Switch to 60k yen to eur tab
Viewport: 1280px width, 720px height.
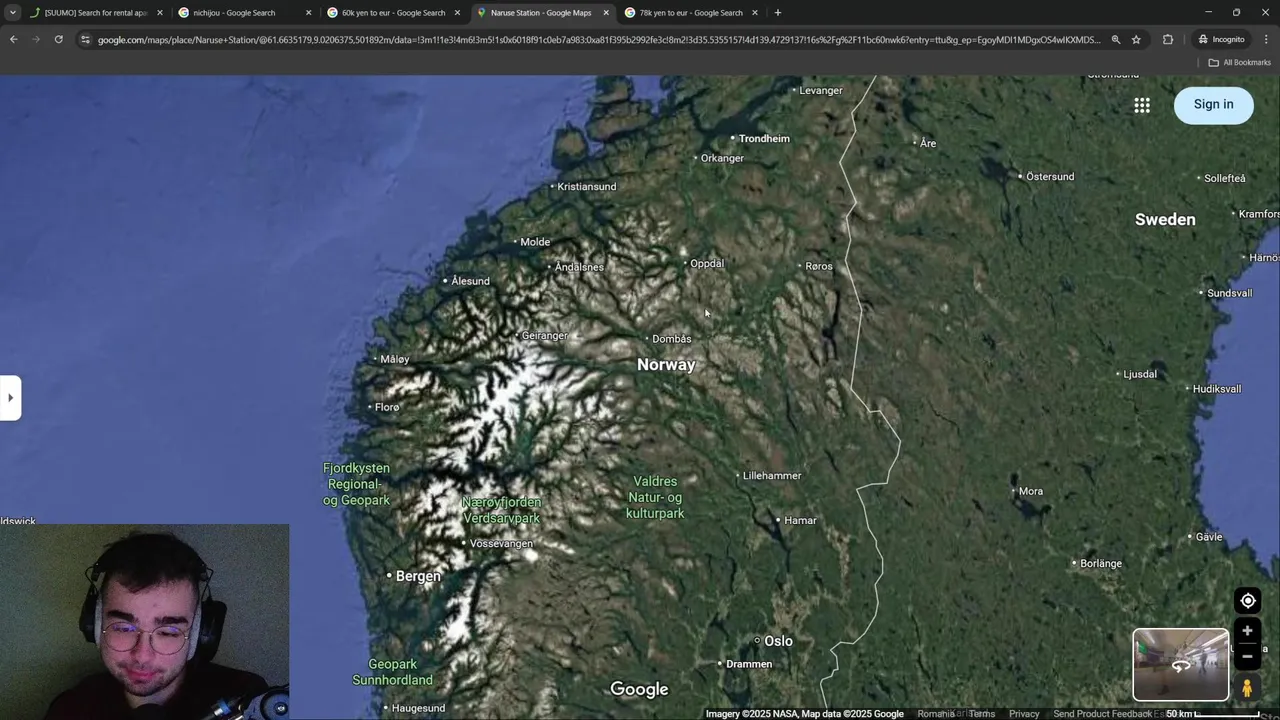point(393,13)
